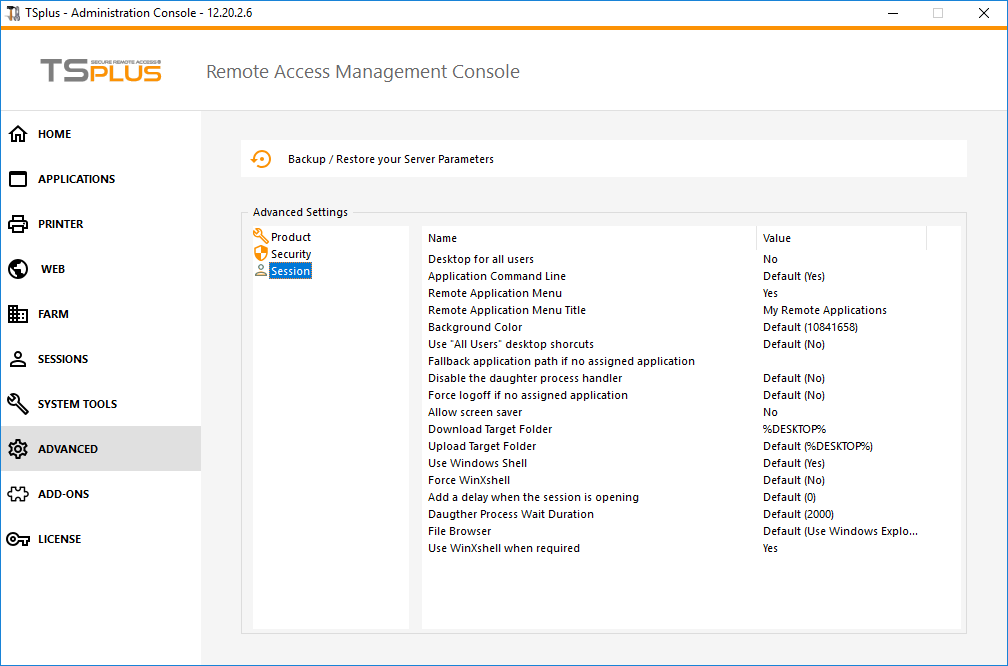Click the Backup / Restore circular arrow icon
Image resolution: width=1008 pixels, height=666 pixels.
click(261, 159)
